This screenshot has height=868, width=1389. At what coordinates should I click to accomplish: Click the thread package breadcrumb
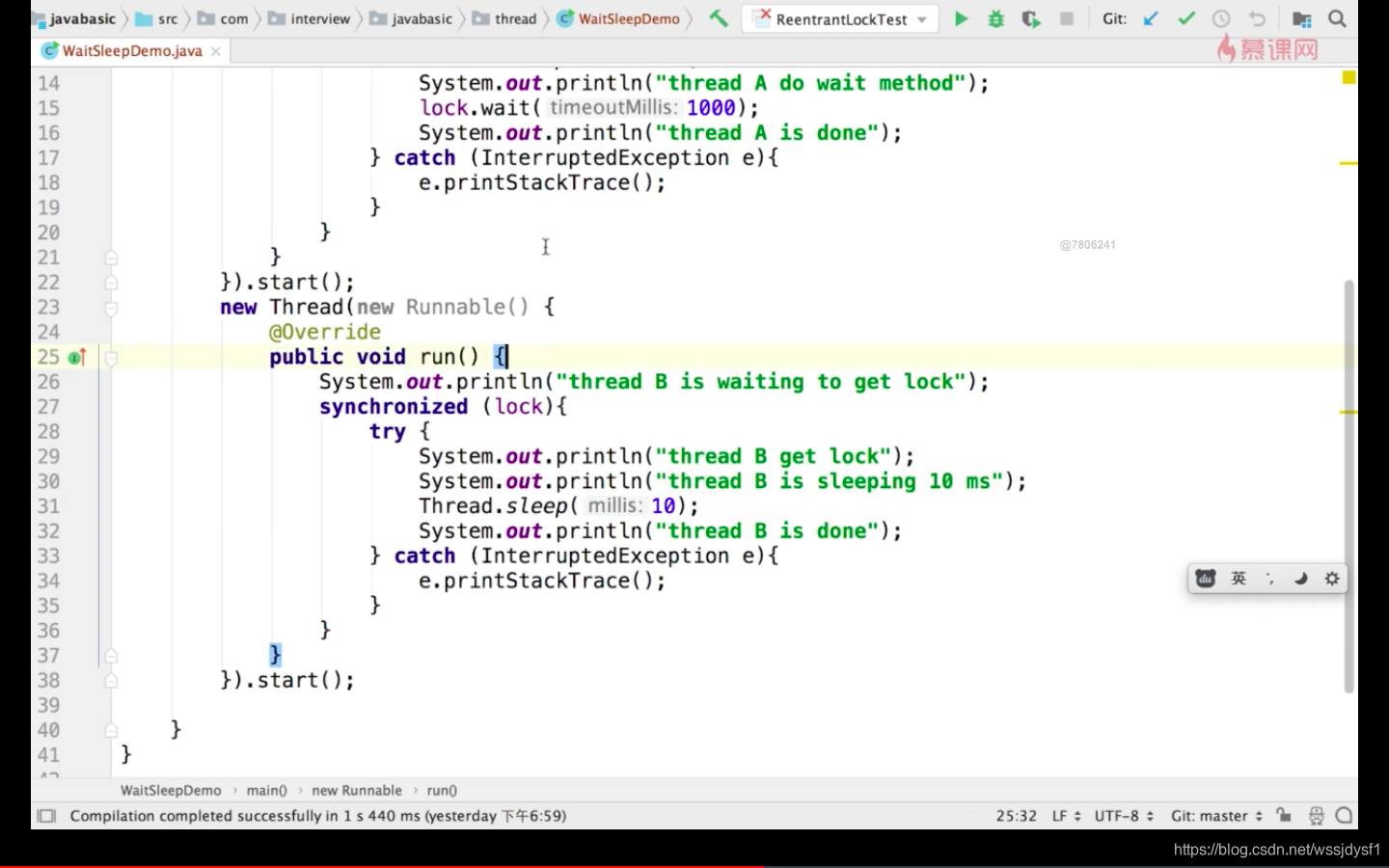[x=504, y=18]
